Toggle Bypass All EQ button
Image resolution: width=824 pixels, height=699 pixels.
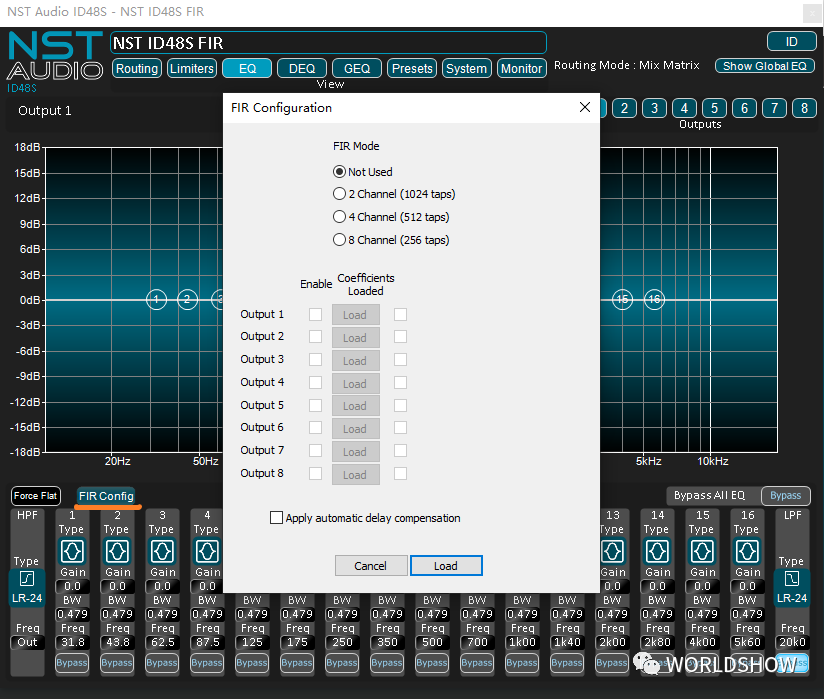click(x=786, y=496)
